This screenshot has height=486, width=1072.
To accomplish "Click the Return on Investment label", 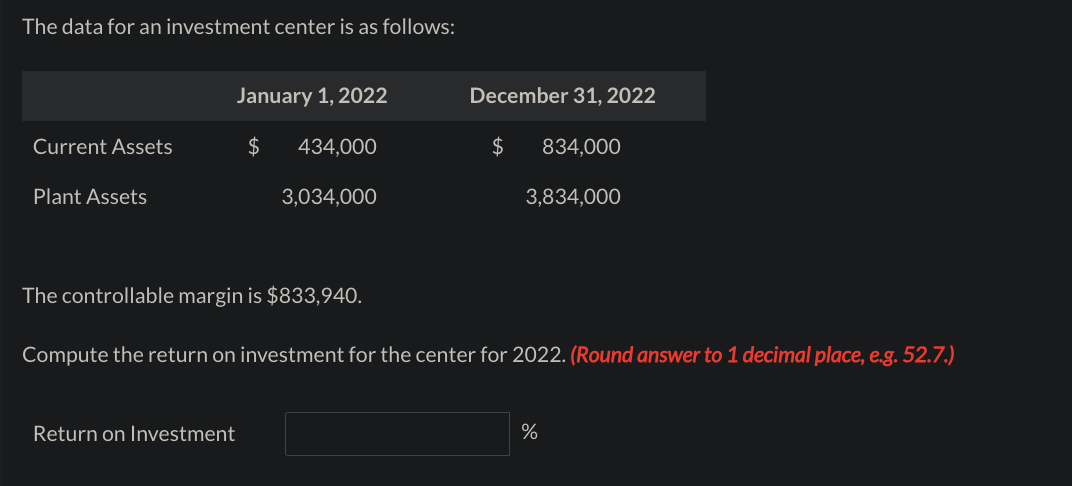I will point(134,433).
